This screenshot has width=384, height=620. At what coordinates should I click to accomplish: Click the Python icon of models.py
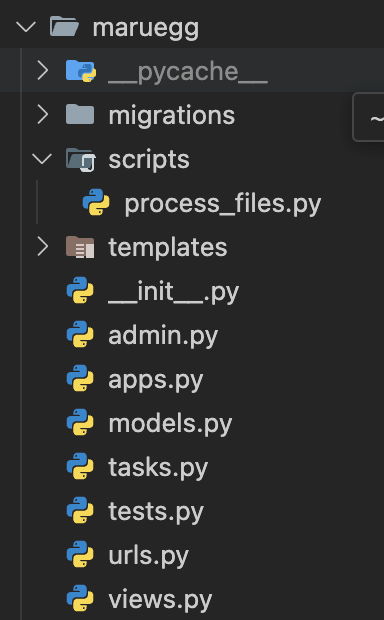click(80, 422)
